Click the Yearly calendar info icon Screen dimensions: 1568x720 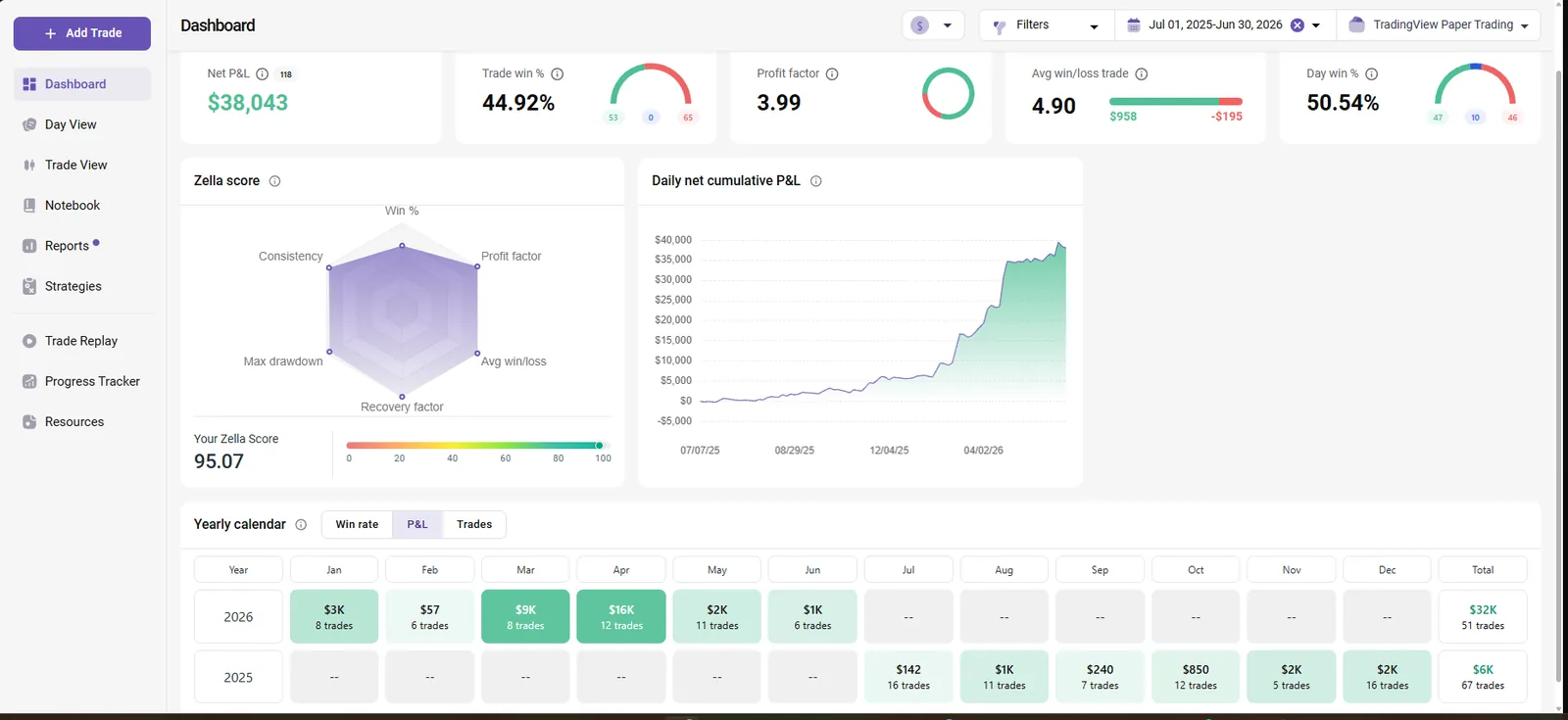[x=301, y=525]
